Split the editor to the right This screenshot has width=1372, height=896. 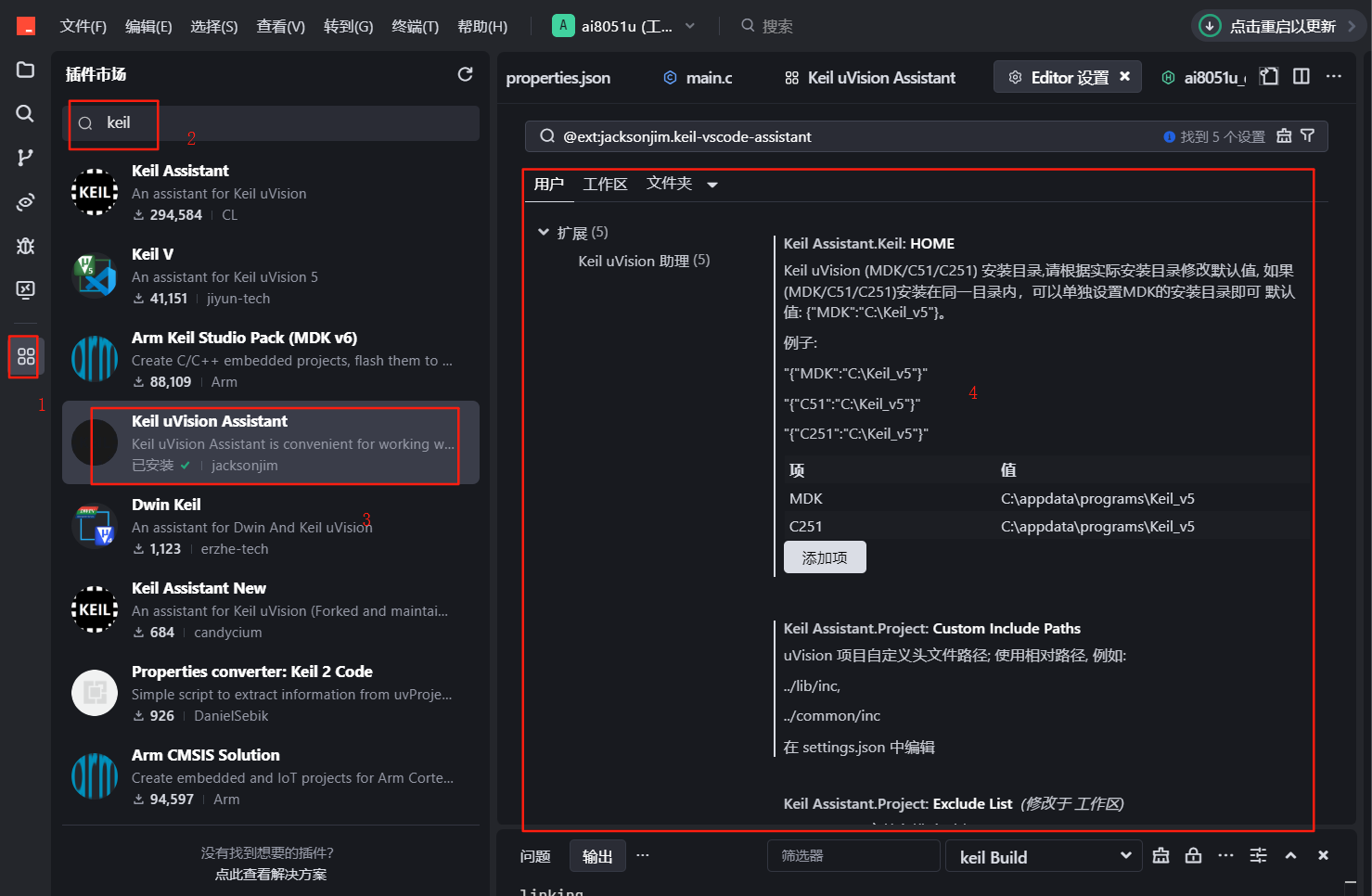coord(1301,77)
